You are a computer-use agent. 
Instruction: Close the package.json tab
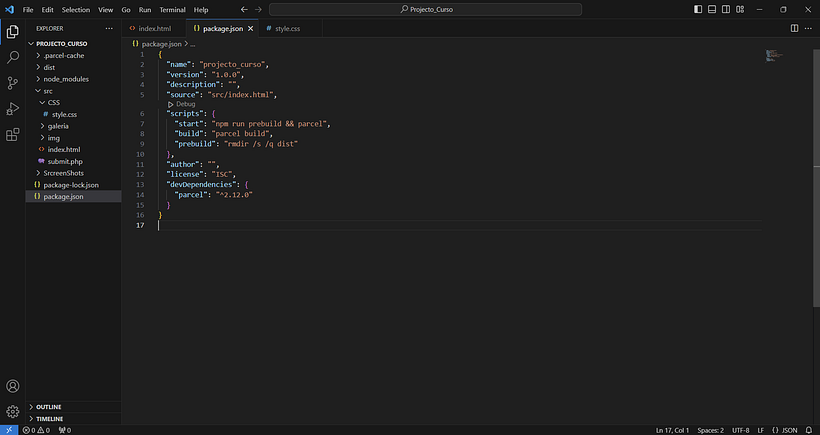(250, 29)
